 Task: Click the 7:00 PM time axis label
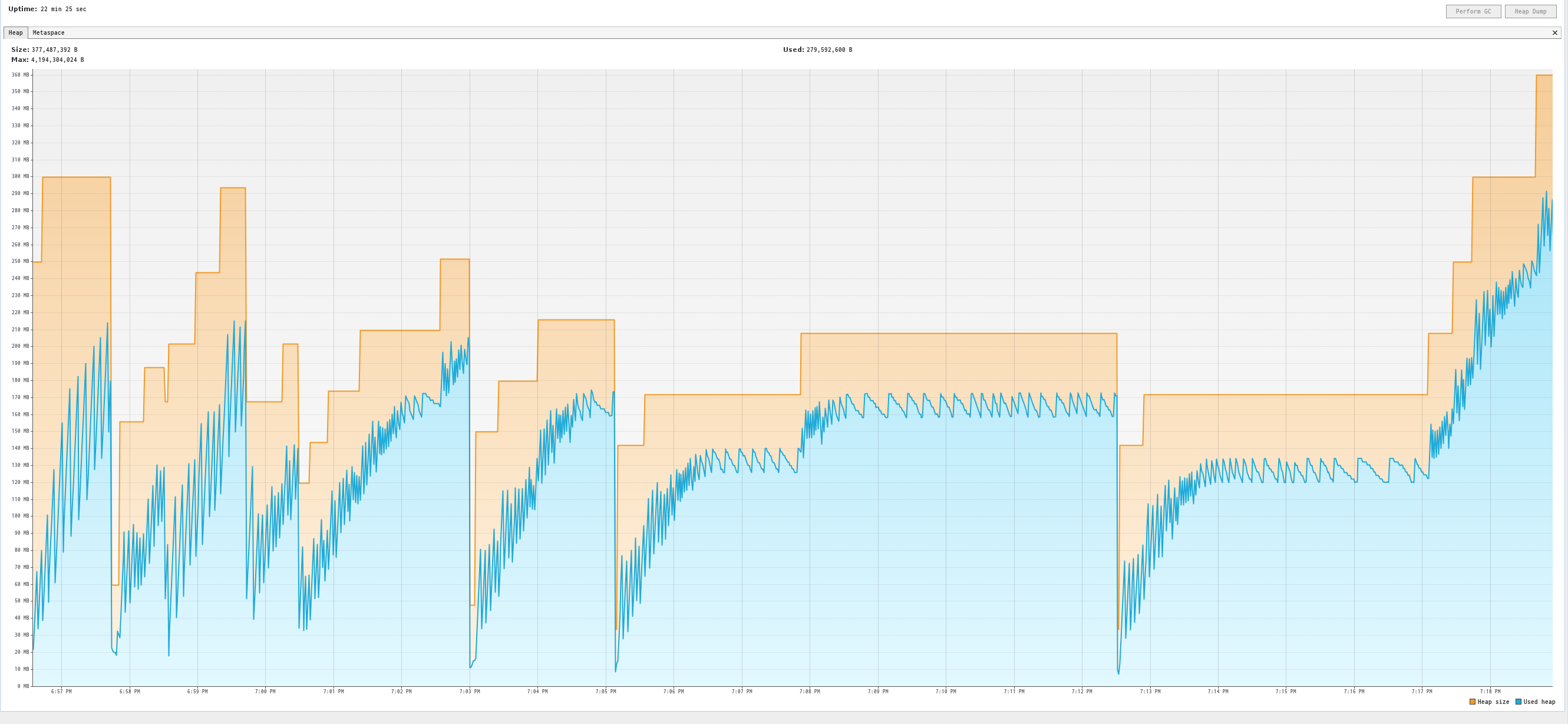click(x=265, y=692)
